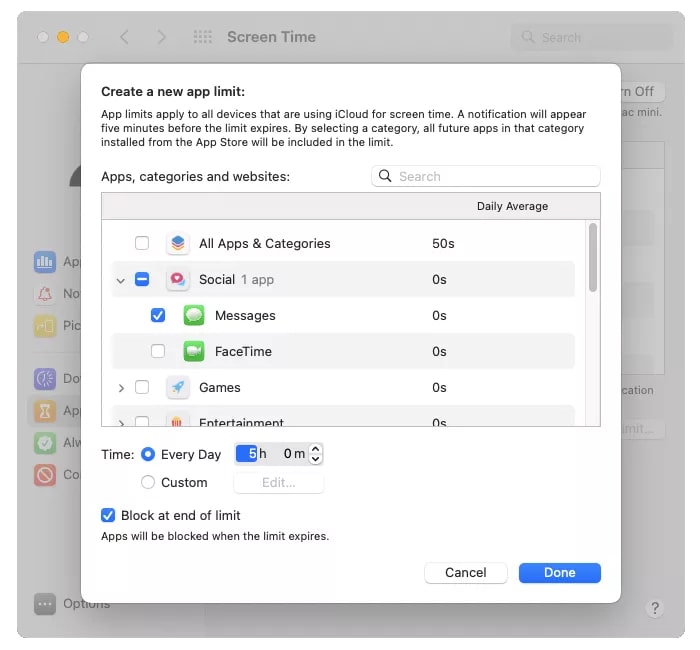Select the Every Day radio button
The image size is (700, 650).
coord(148,454)
